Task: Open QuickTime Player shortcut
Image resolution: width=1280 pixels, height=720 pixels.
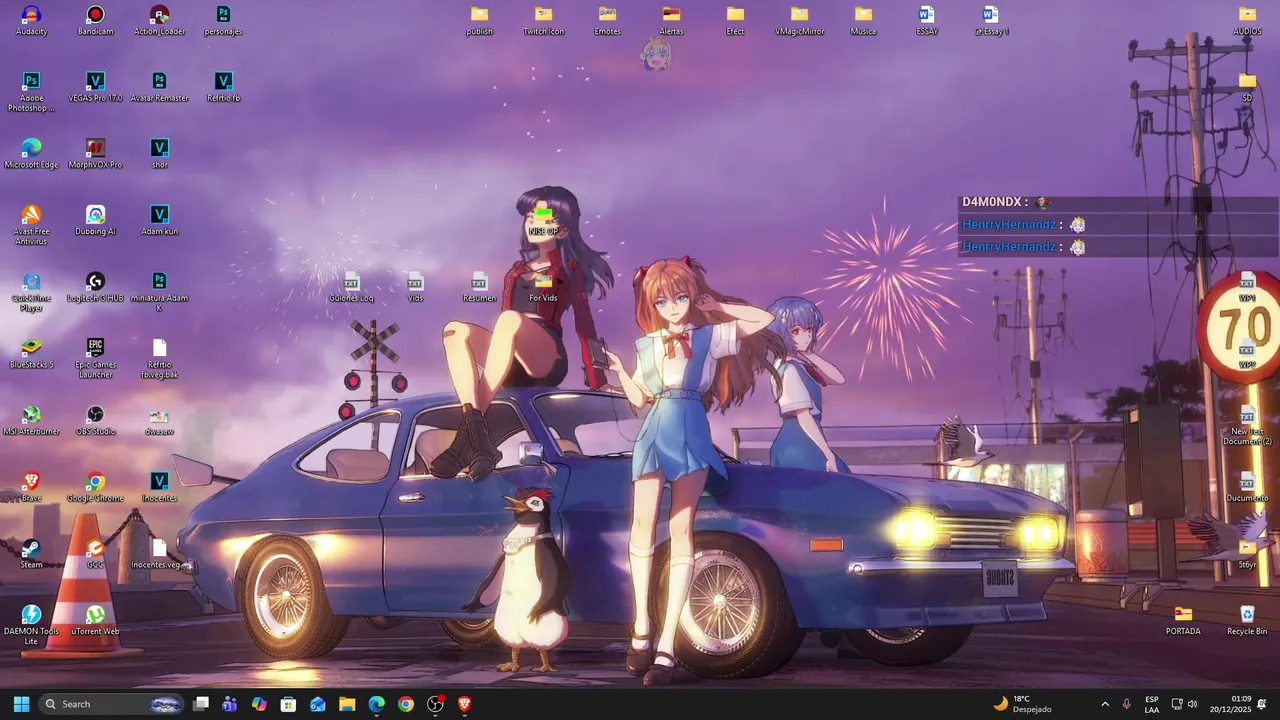Action: click(x=31, y=293)
